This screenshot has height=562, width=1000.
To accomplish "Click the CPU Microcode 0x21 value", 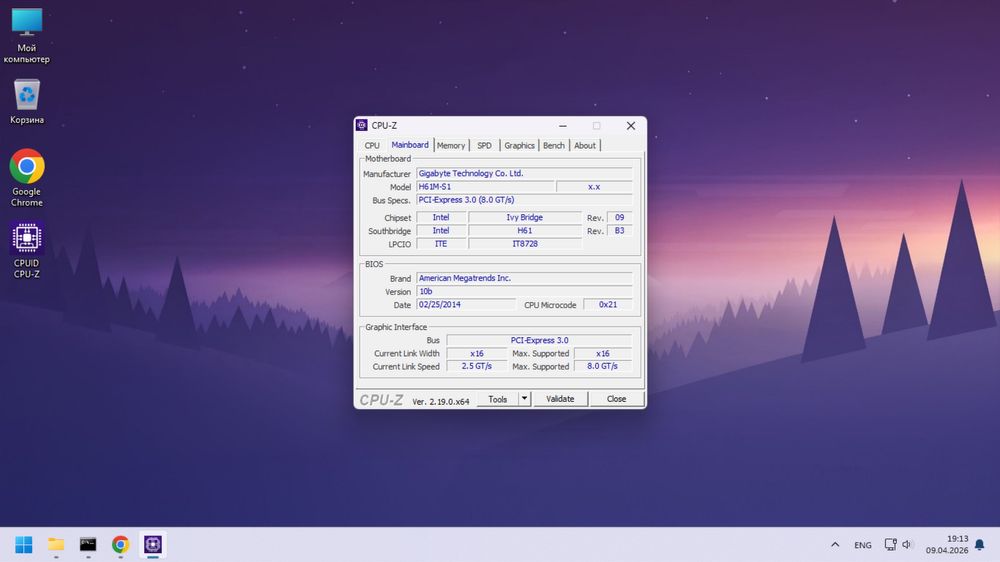I will click(608, 305).
